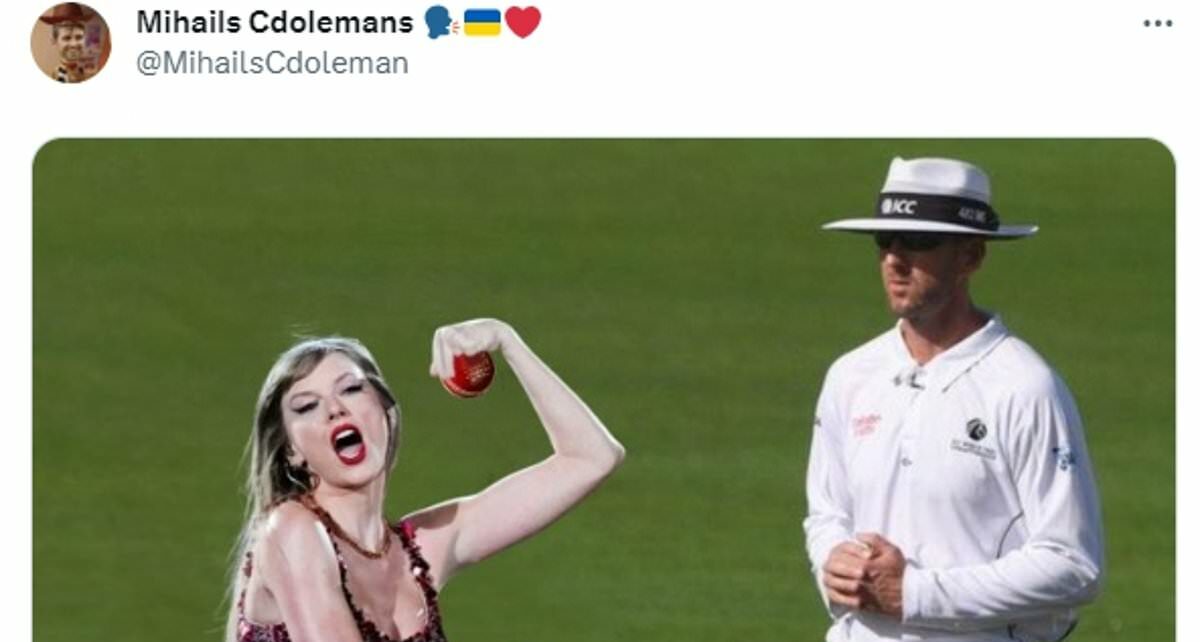This screenshot has width=1200, height=642.
Task: Click the ICC logo on the umpire's hat
Action: pos(898,206)
